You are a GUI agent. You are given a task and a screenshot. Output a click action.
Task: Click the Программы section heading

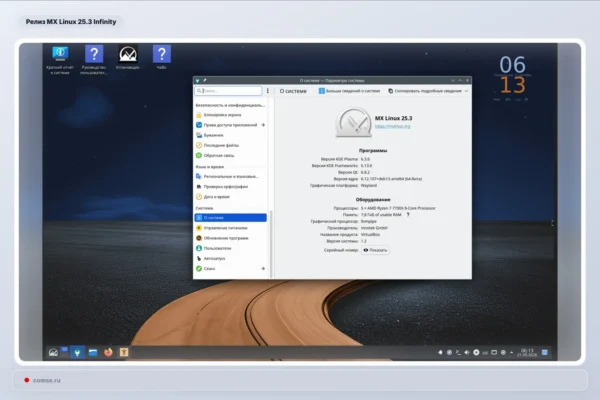(x=373, y=150)
